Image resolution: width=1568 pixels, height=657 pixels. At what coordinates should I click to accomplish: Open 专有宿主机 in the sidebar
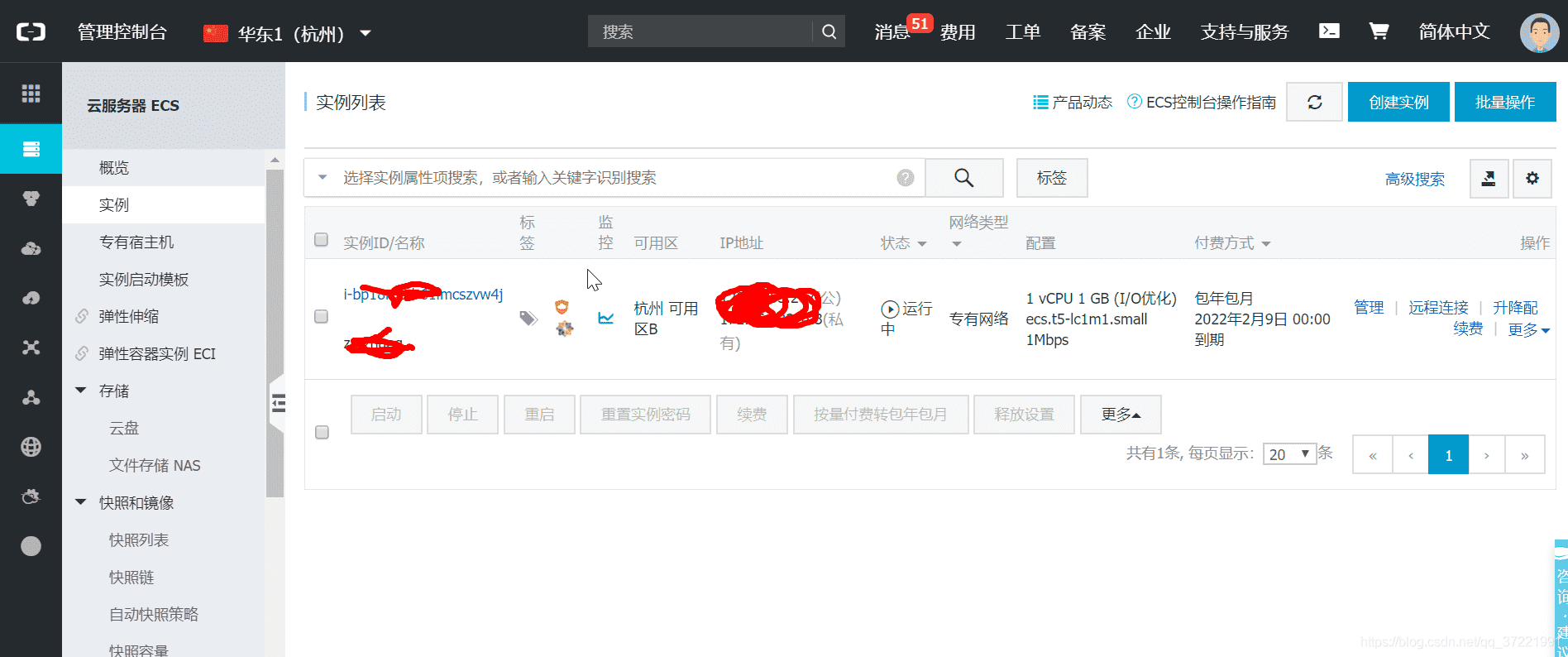(164, 242)
